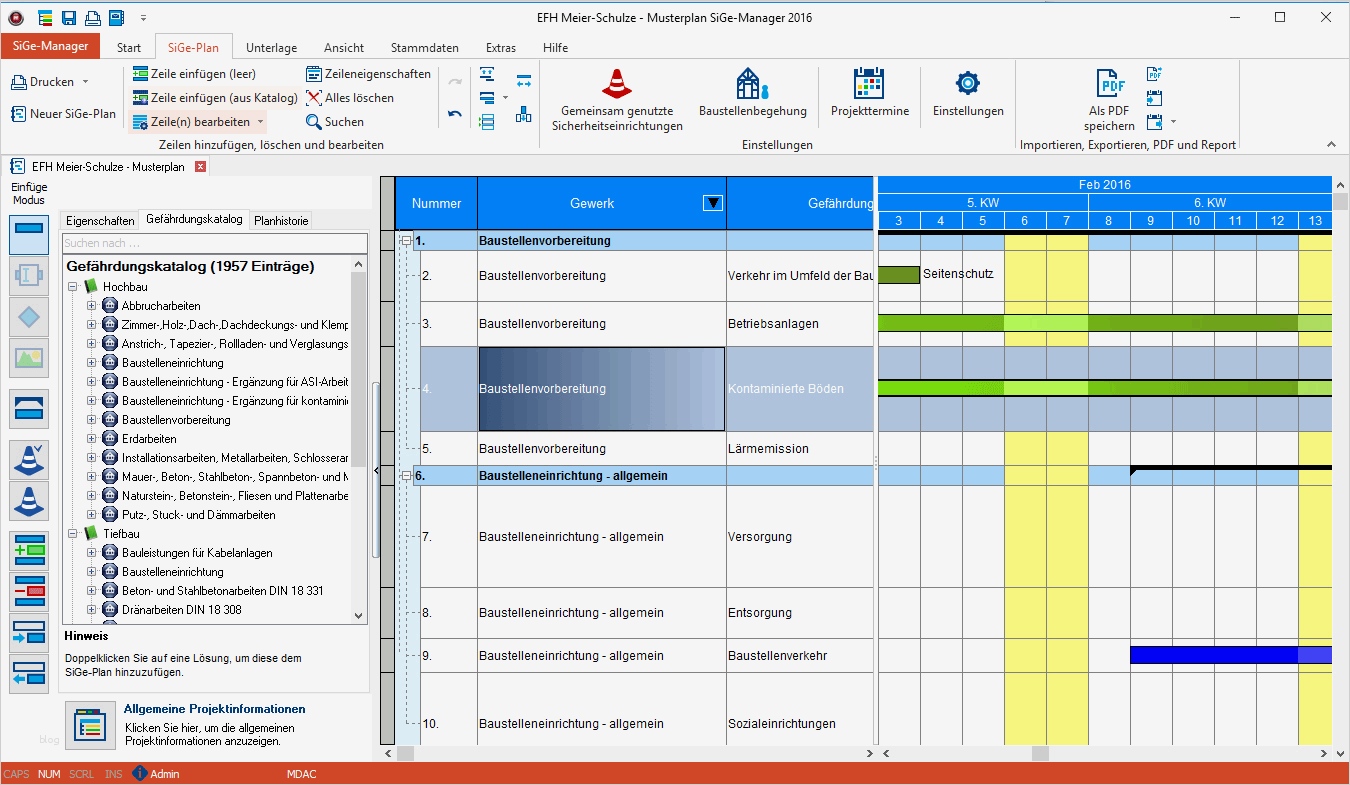Click Zeile einfügen (aus Katalog) button
The image size is (1350, 785).
pos(214,98)
